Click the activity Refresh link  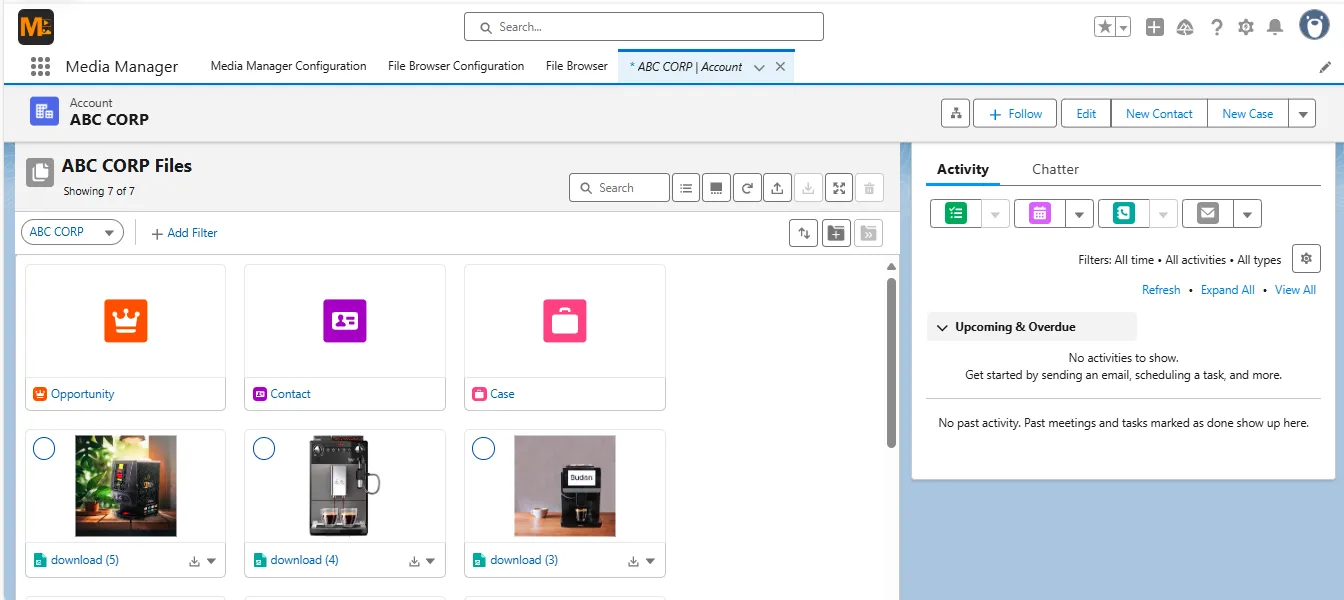tap(1161, 289)
